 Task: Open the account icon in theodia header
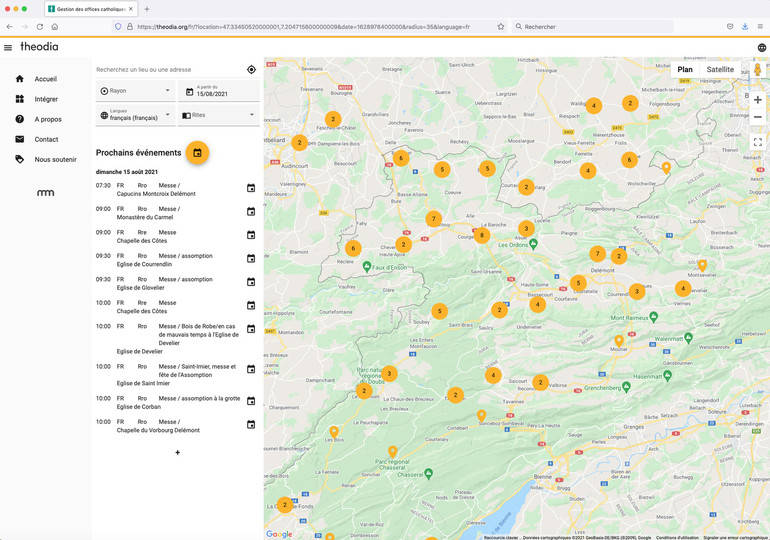point(762,48)
